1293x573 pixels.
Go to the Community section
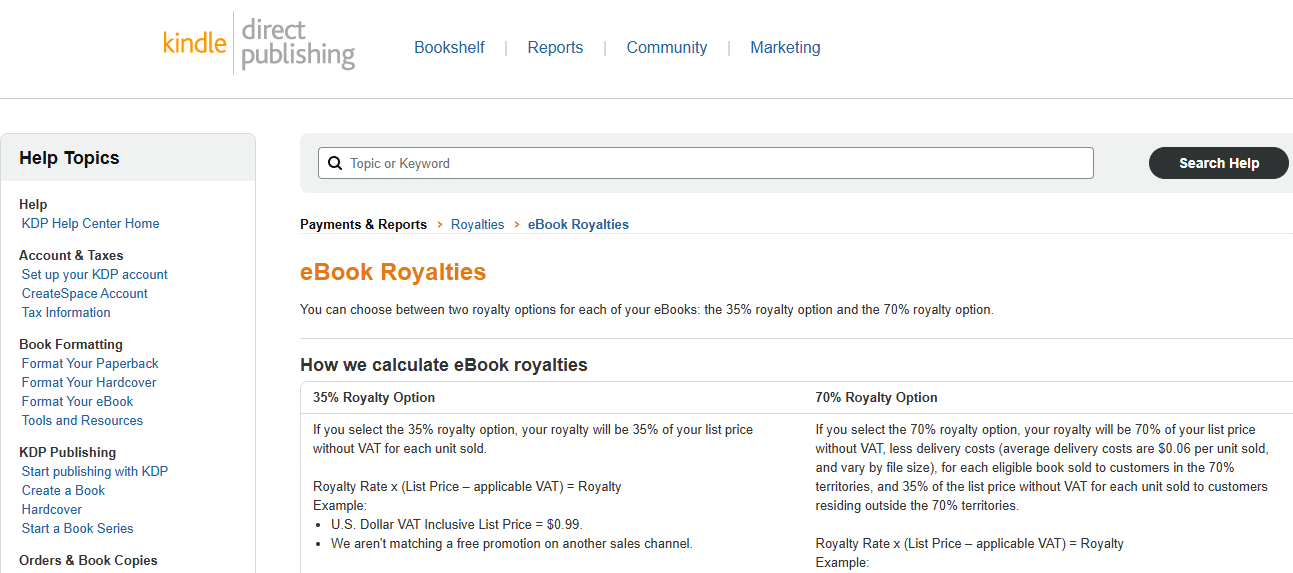pyautogui.click(x=666, y=47)
